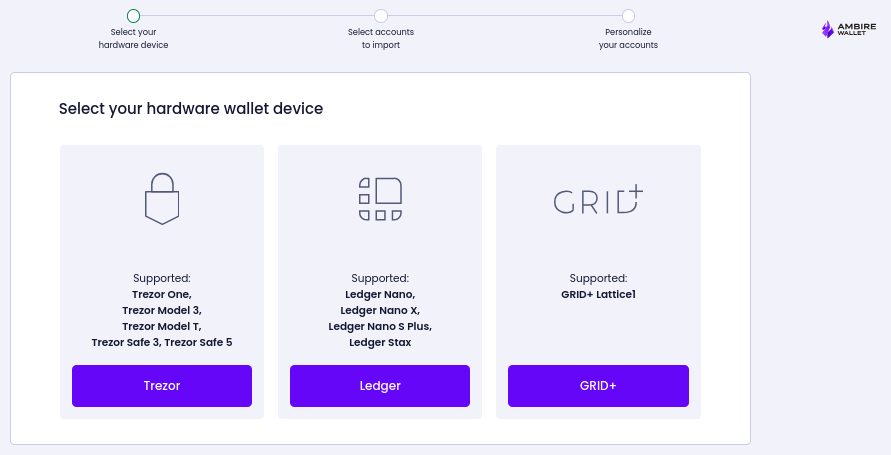Image resolution: width=891 pixels, height=455 pixels.
Task: Click the 'Trezor One' supported text
Action: tap(162, 294)
